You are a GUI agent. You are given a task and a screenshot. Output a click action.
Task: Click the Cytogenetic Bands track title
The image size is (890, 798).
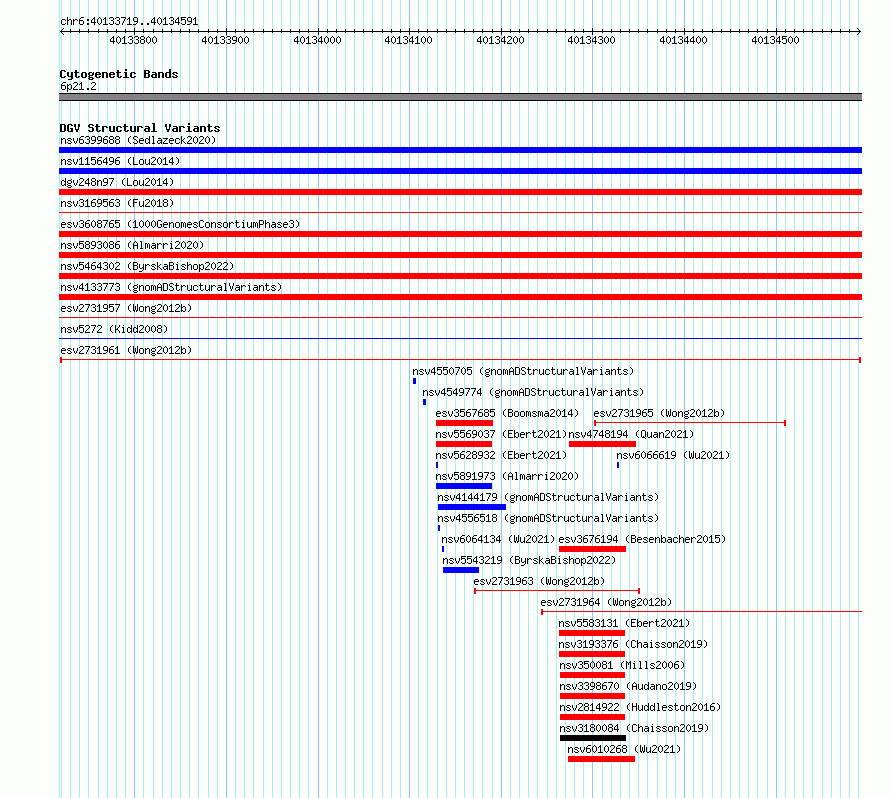[x=119, y=74]
